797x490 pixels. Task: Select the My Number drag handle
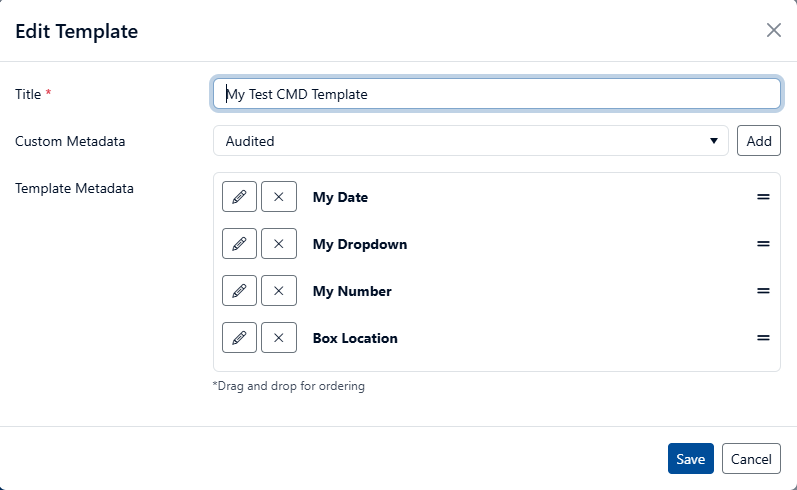pos(763,291)
